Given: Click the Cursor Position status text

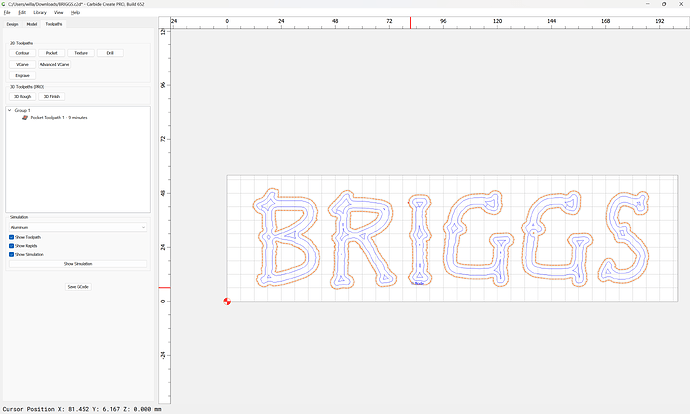Looking at the screenshot, I should (82, 409).
